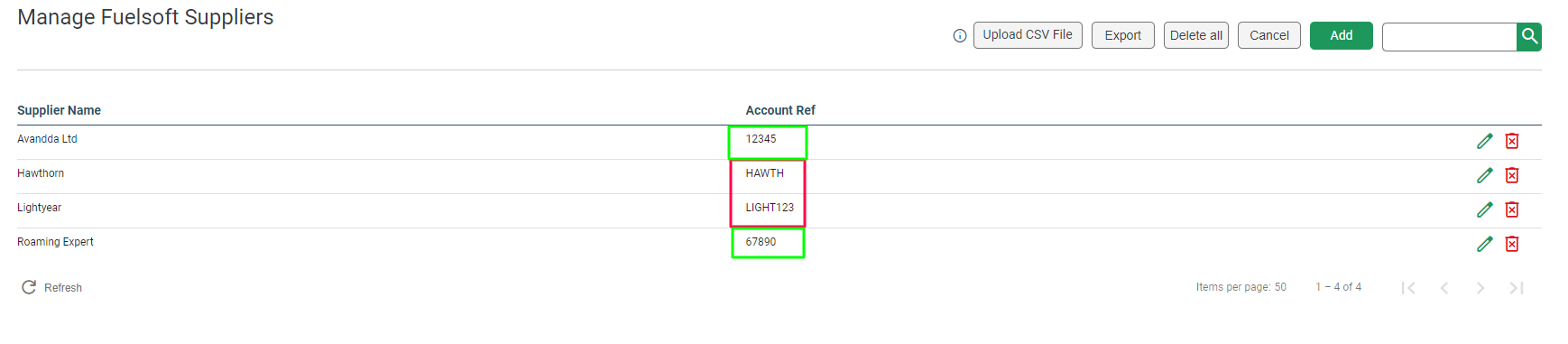Edit the Lightyear supplier row
Viewport: 1568px width, 344px height.
(x=1484, y=209)
